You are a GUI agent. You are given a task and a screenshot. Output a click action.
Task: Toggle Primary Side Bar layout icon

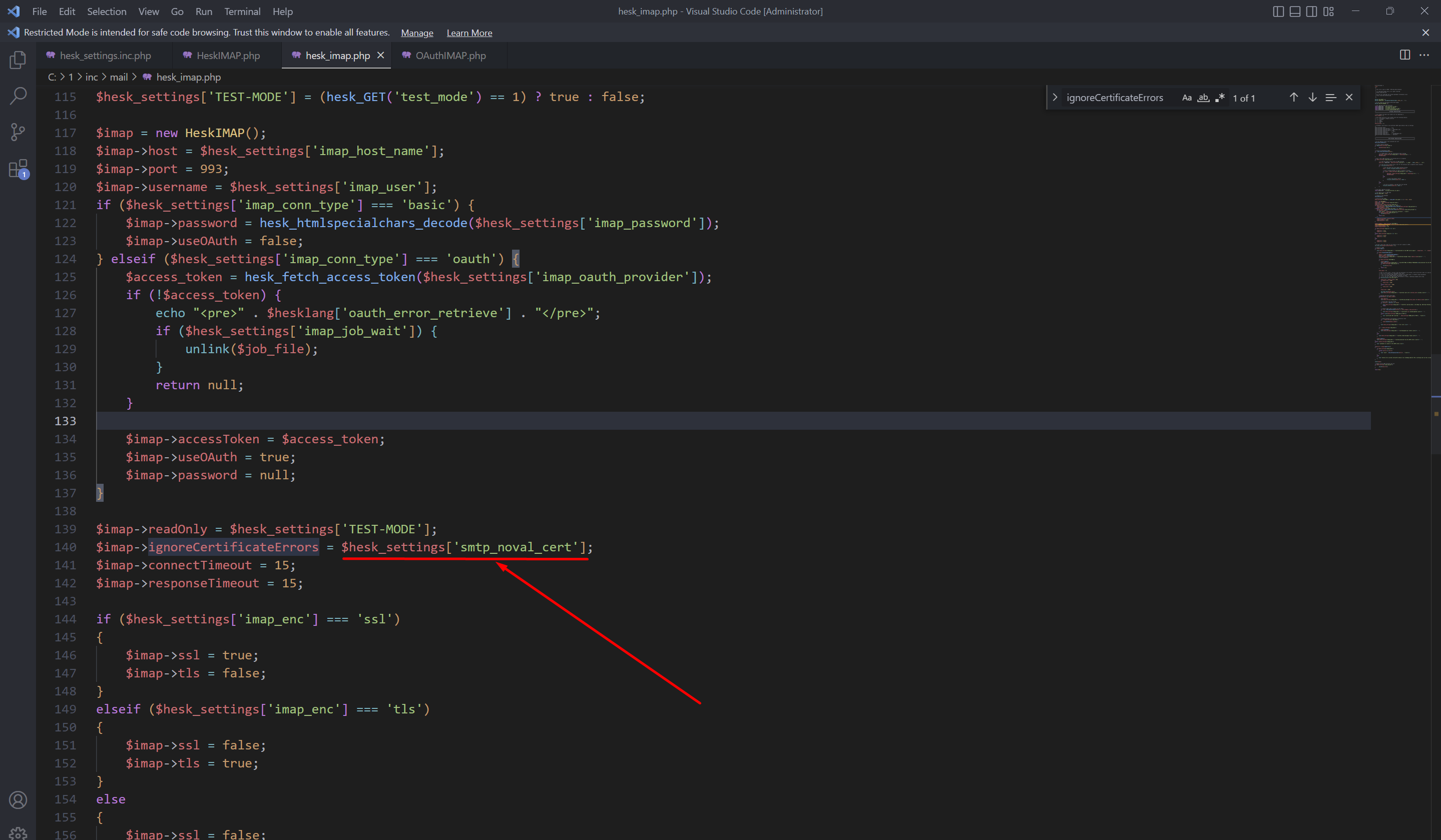1278,12
